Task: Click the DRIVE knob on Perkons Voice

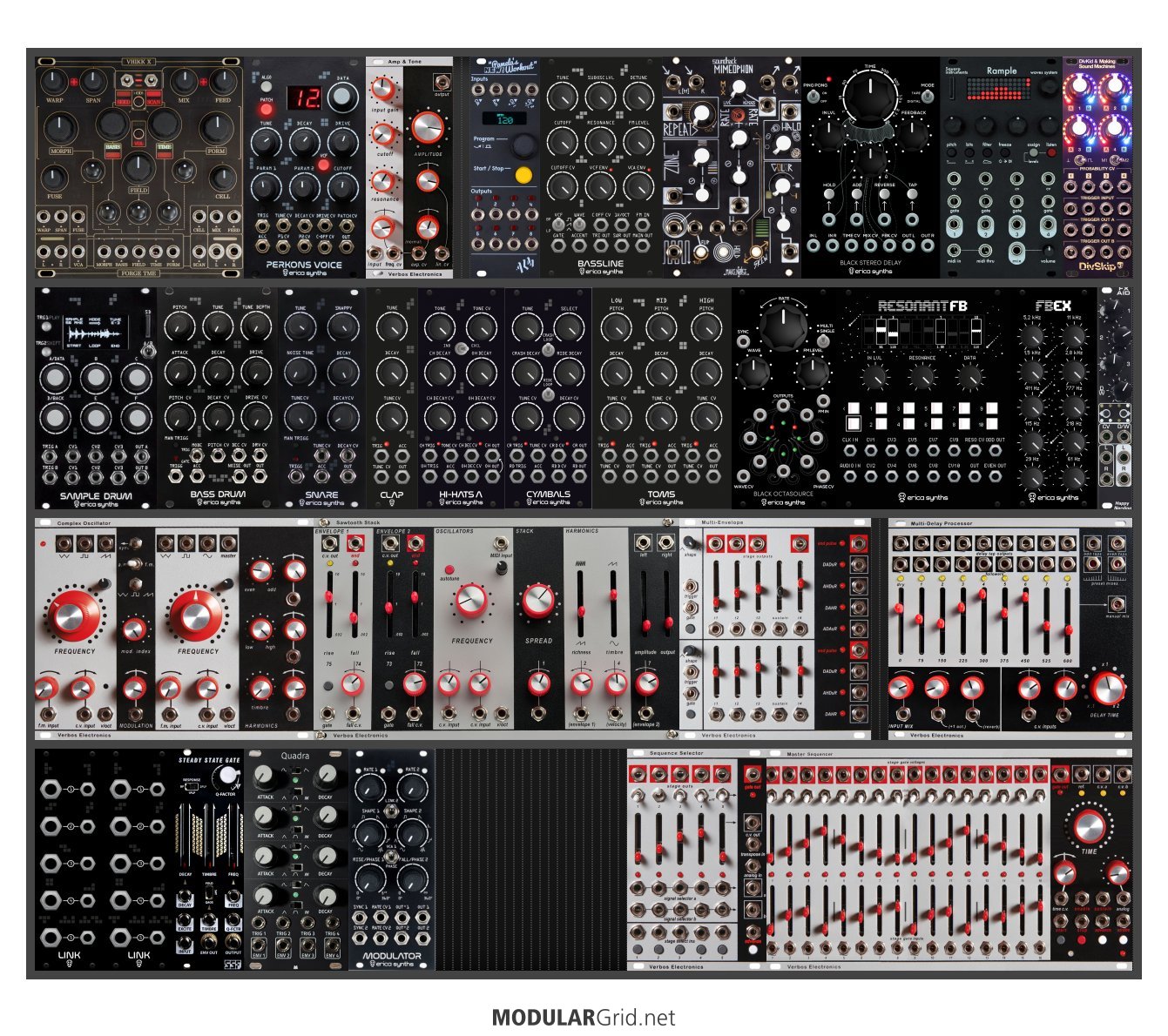Action: click(342, 143)
